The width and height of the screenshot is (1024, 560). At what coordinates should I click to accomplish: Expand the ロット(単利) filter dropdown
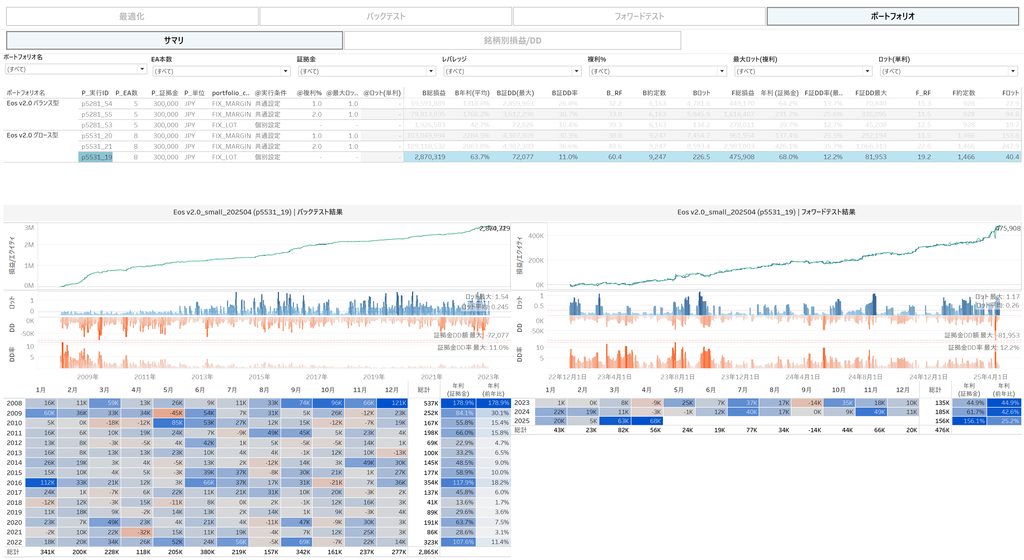(x=948, y=71)
